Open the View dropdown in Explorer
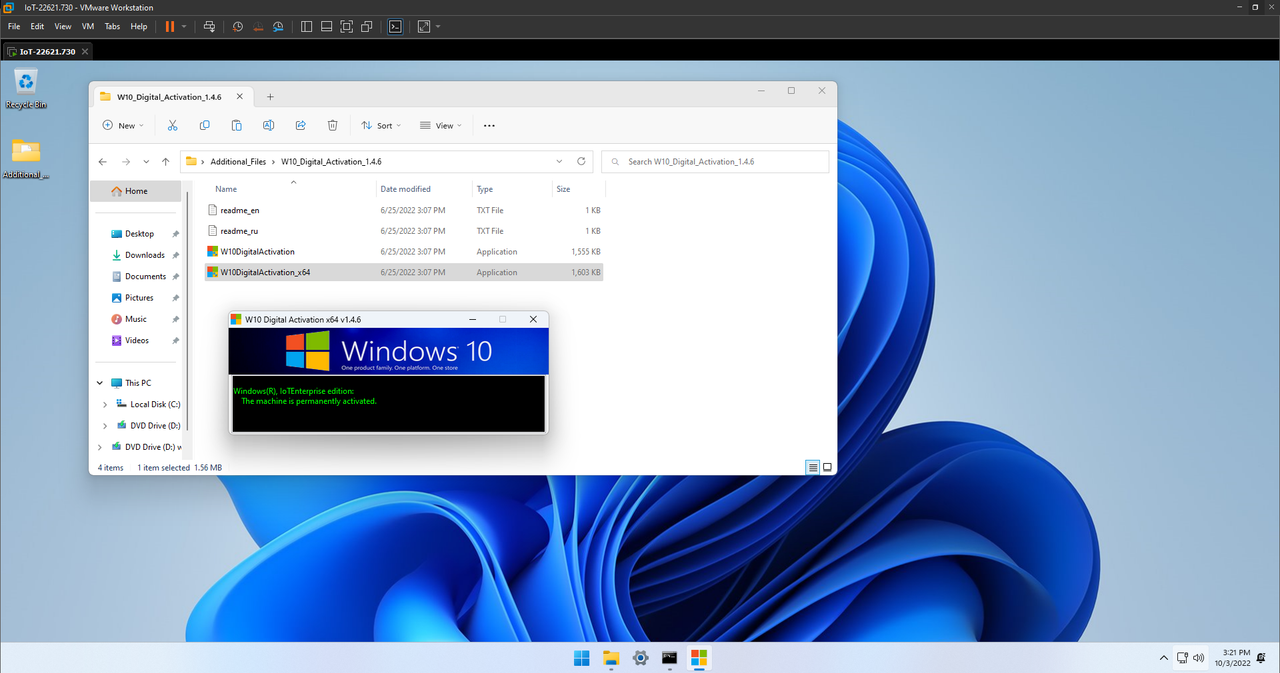1280x673 pixels. (x=440, y=125)
